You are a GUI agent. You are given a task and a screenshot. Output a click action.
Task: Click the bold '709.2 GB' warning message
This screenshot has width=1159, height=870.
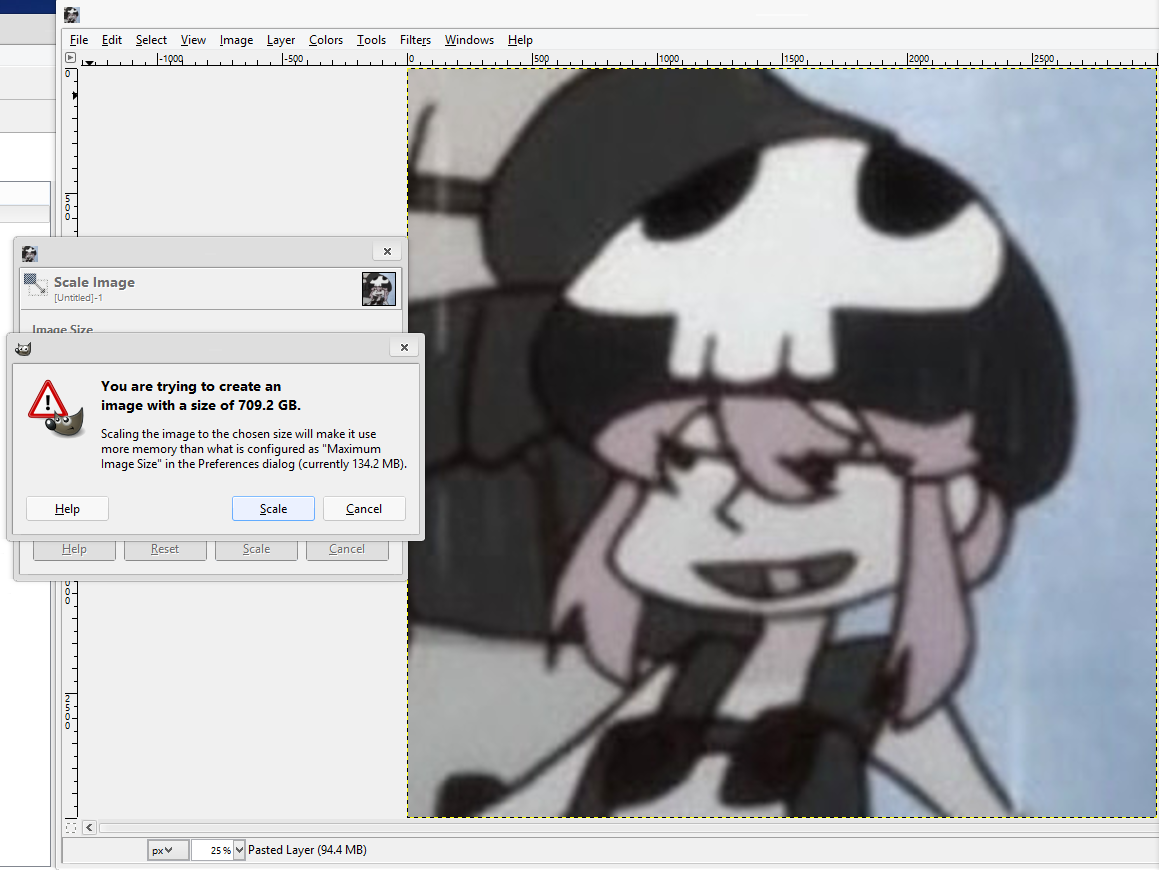click(201, 395)
